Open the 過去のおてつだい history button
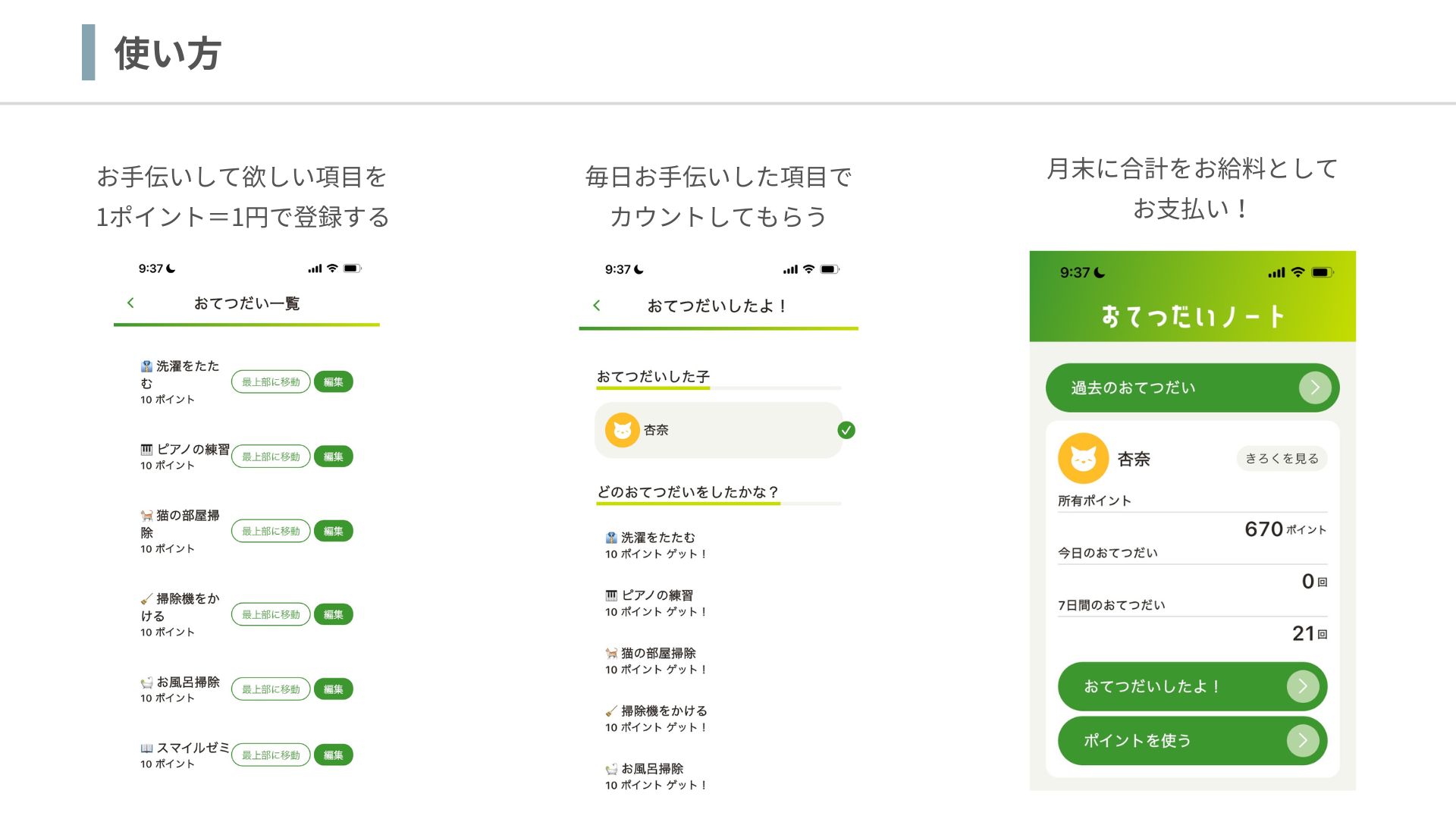Screen dimensions: 1456x819 pos(1192,388)
